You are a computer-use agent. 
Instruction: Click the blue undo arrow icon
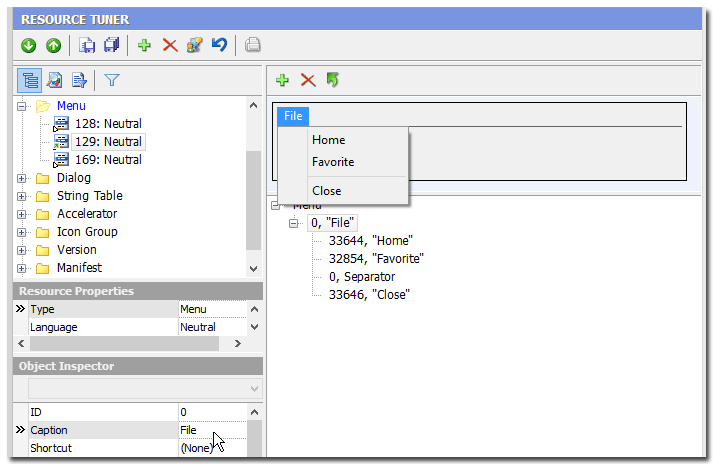219,45
